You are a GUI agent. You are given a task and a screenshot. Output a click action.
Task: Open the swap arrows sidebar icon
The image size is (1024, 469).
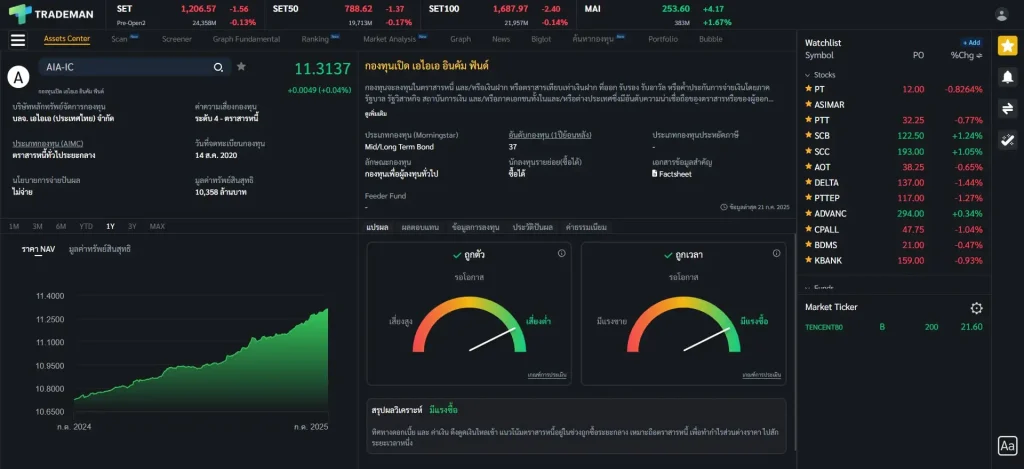pyautogui.click(x=1007, y=108)
